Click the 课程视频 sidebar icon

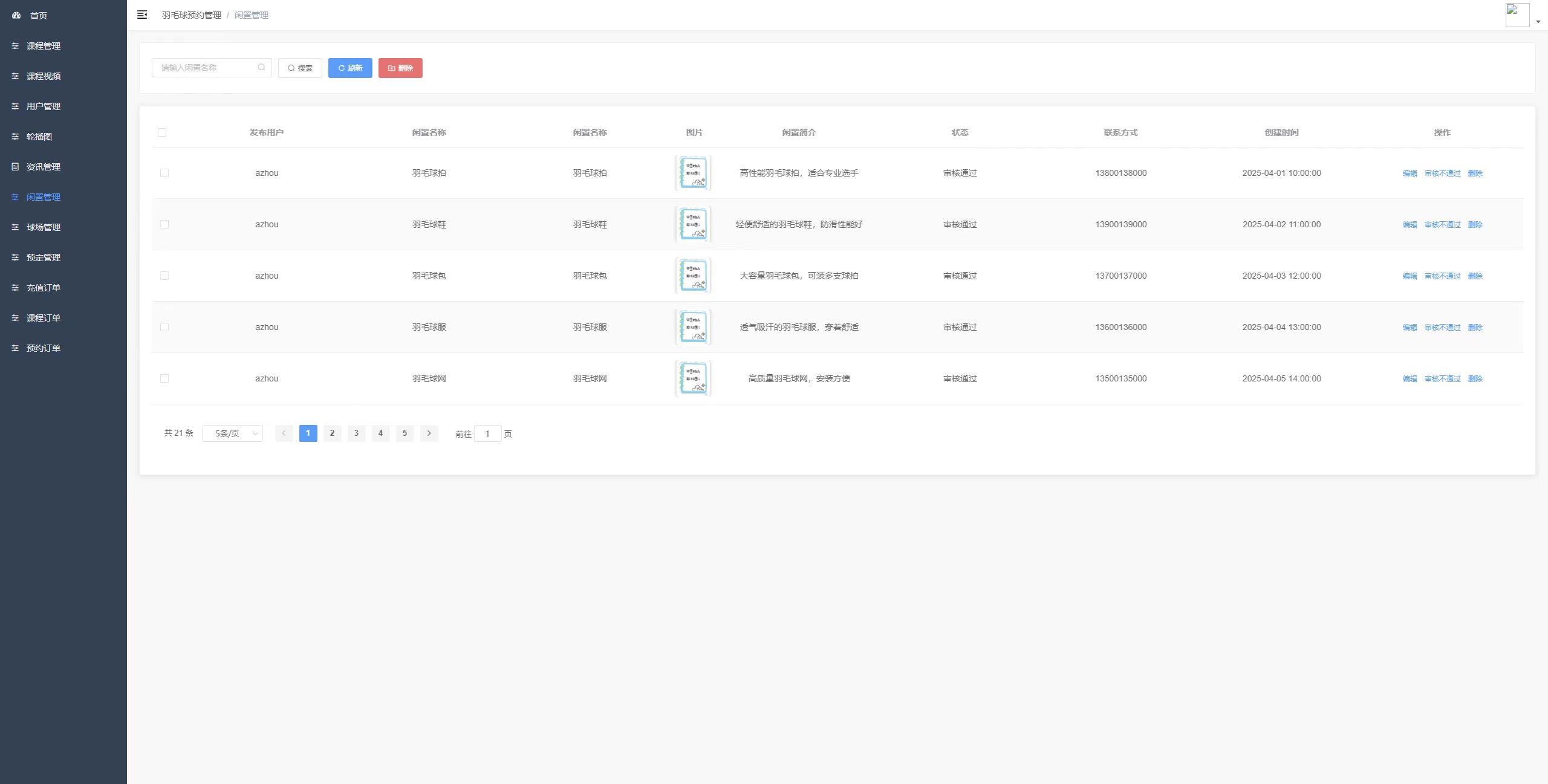click(15, 76)
